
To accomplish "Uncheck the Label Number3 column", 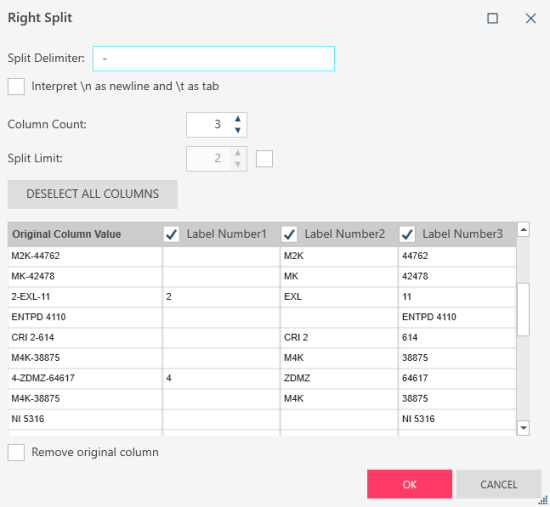I will coord(407,234).
